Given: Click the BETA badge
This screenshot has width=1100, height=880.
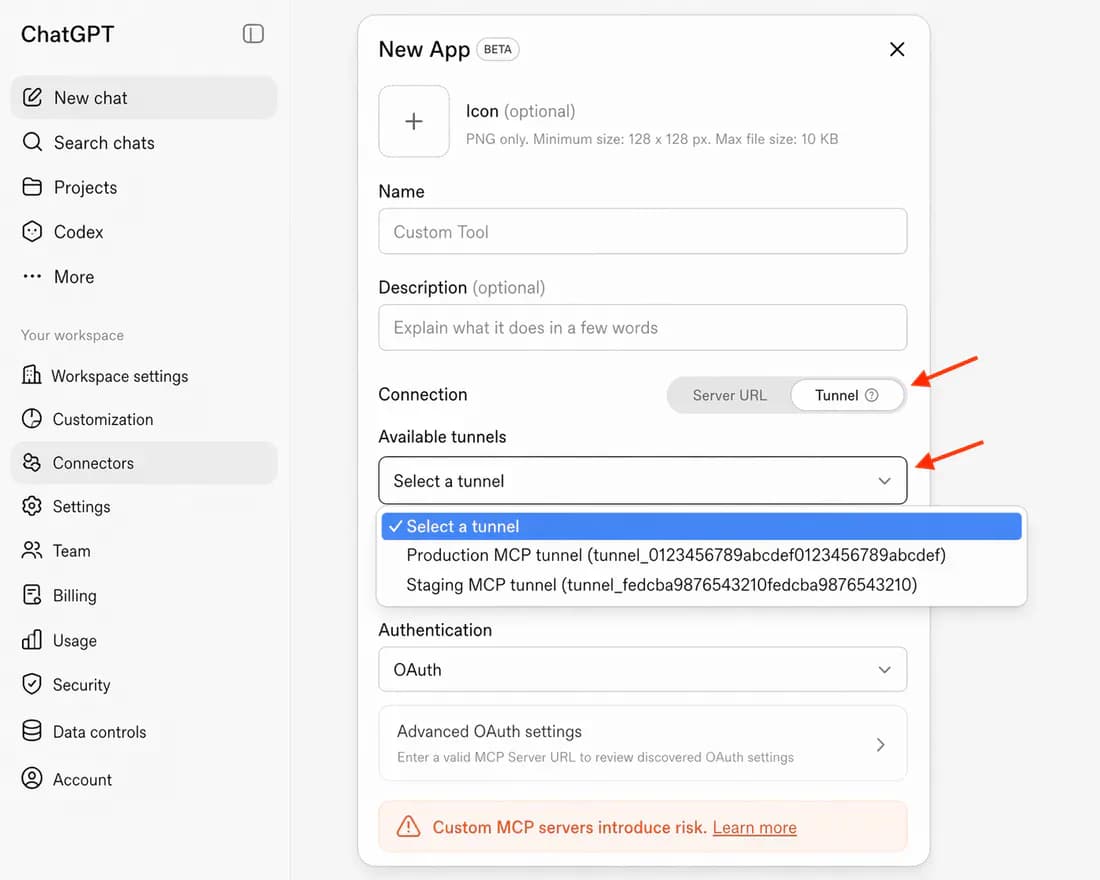Looking at the screenshot, I should tap(497, 49).
